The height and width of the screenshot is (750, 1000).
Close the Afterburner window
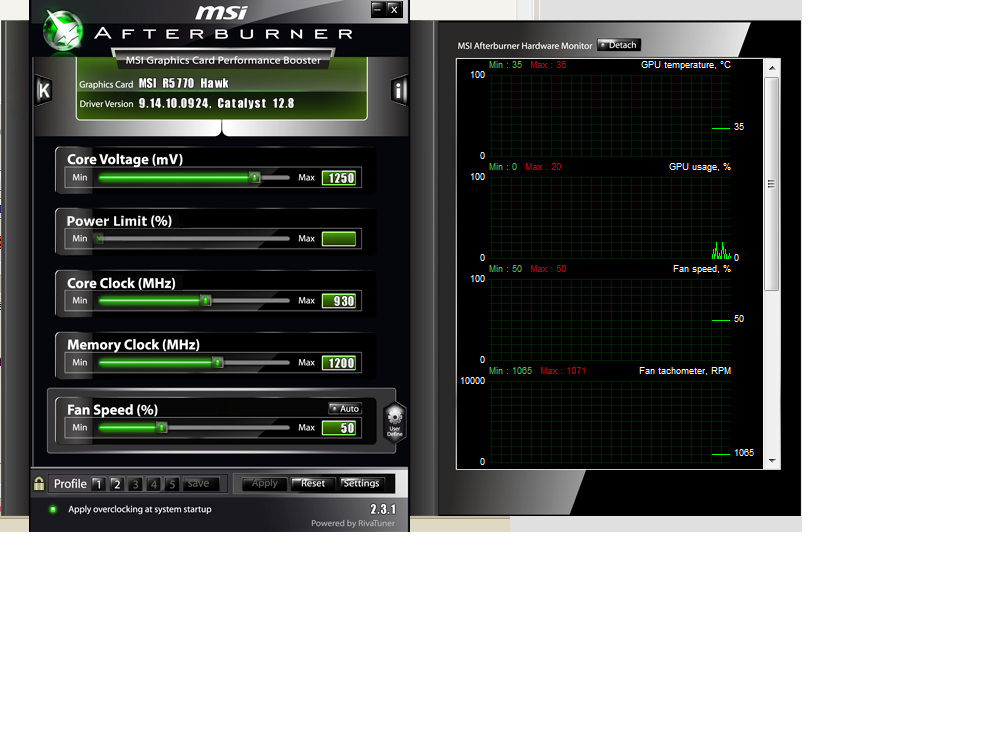(x=394, y=9)
